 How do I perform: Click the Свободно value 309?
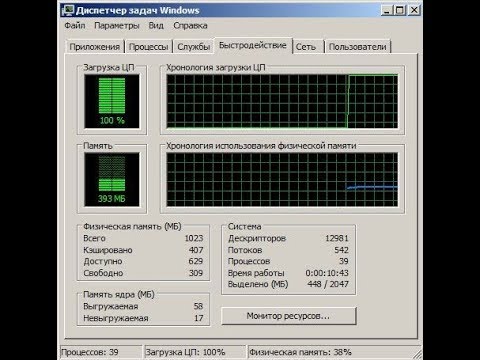pyautogui.click(x=196, y=273)
